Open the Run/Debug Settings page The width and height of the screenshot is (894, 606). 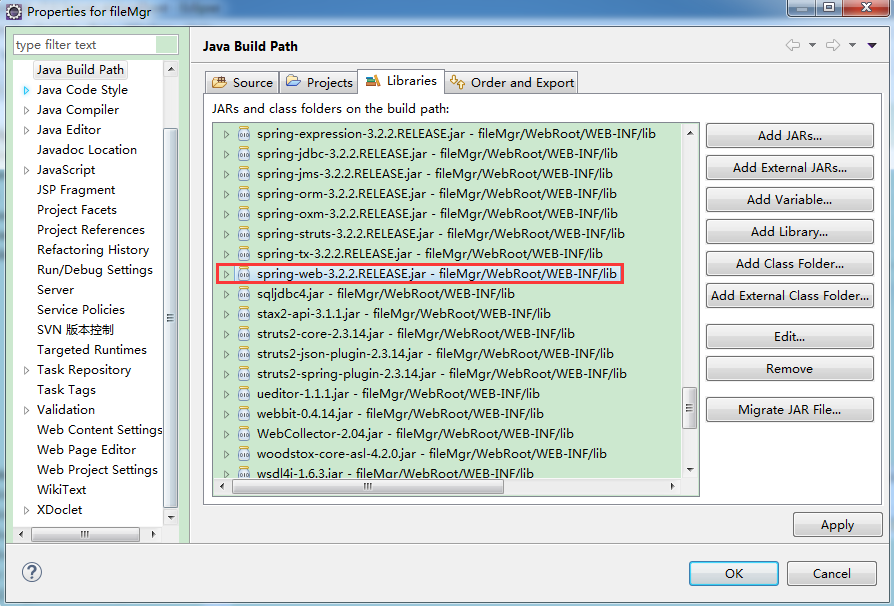(x=95, y=270)
